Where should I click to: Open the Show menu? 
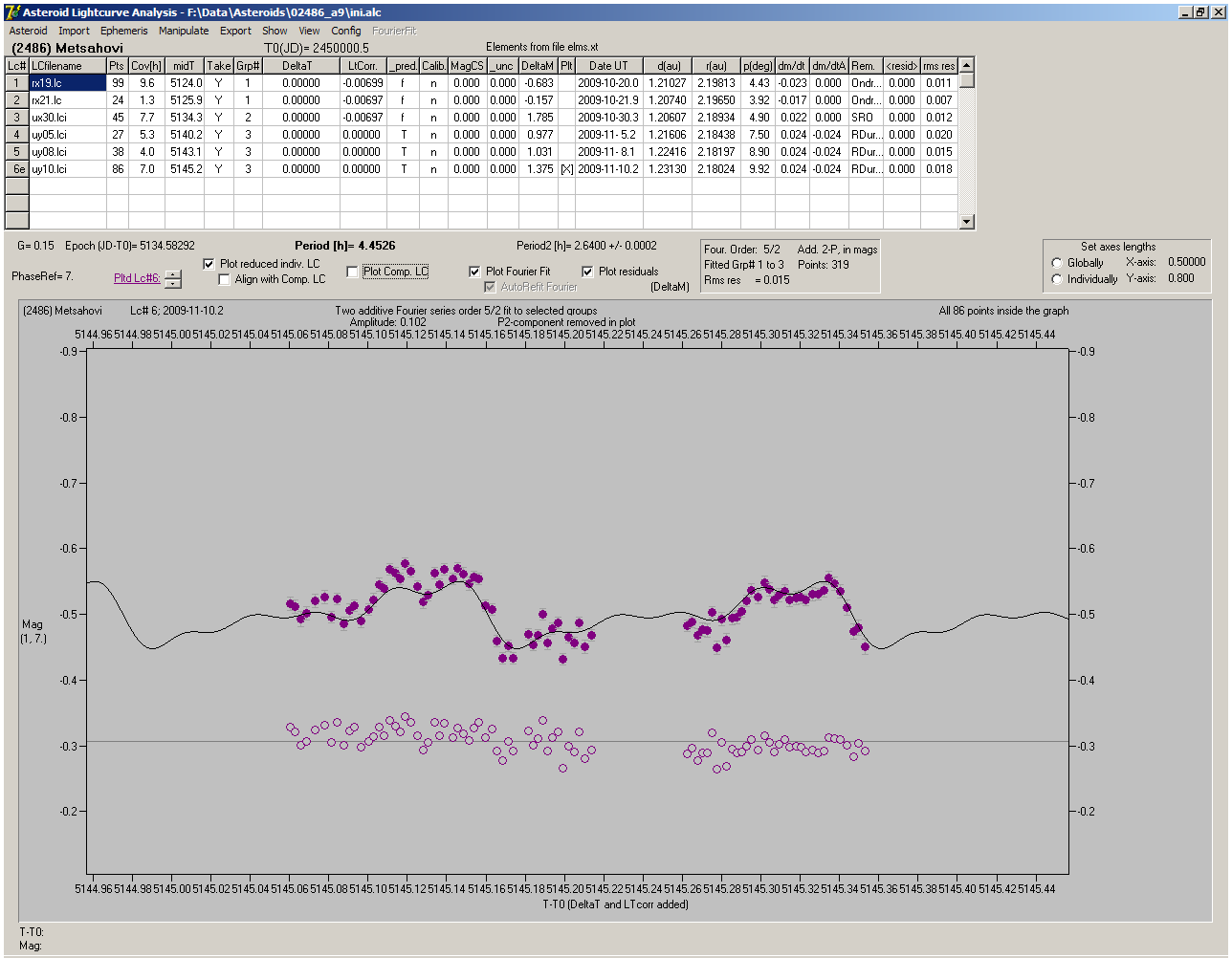click(x=275, y=31)
